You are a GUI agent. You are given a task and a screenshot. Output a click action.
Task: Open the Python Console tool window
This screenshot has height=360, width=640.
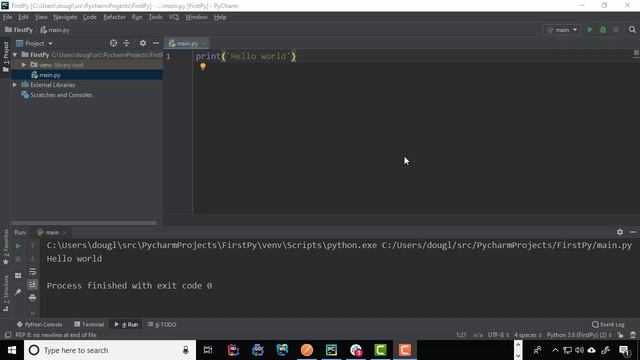tap(40, 324)
